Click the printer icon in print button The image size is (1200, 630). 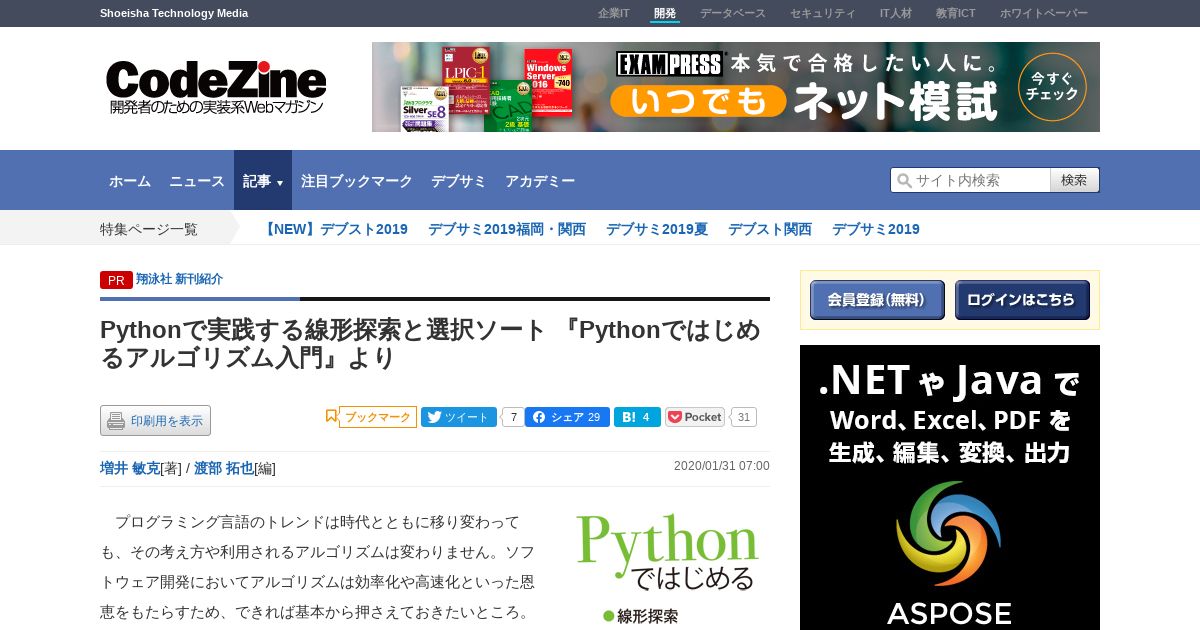pyautogui.click(x=116, y=421)
